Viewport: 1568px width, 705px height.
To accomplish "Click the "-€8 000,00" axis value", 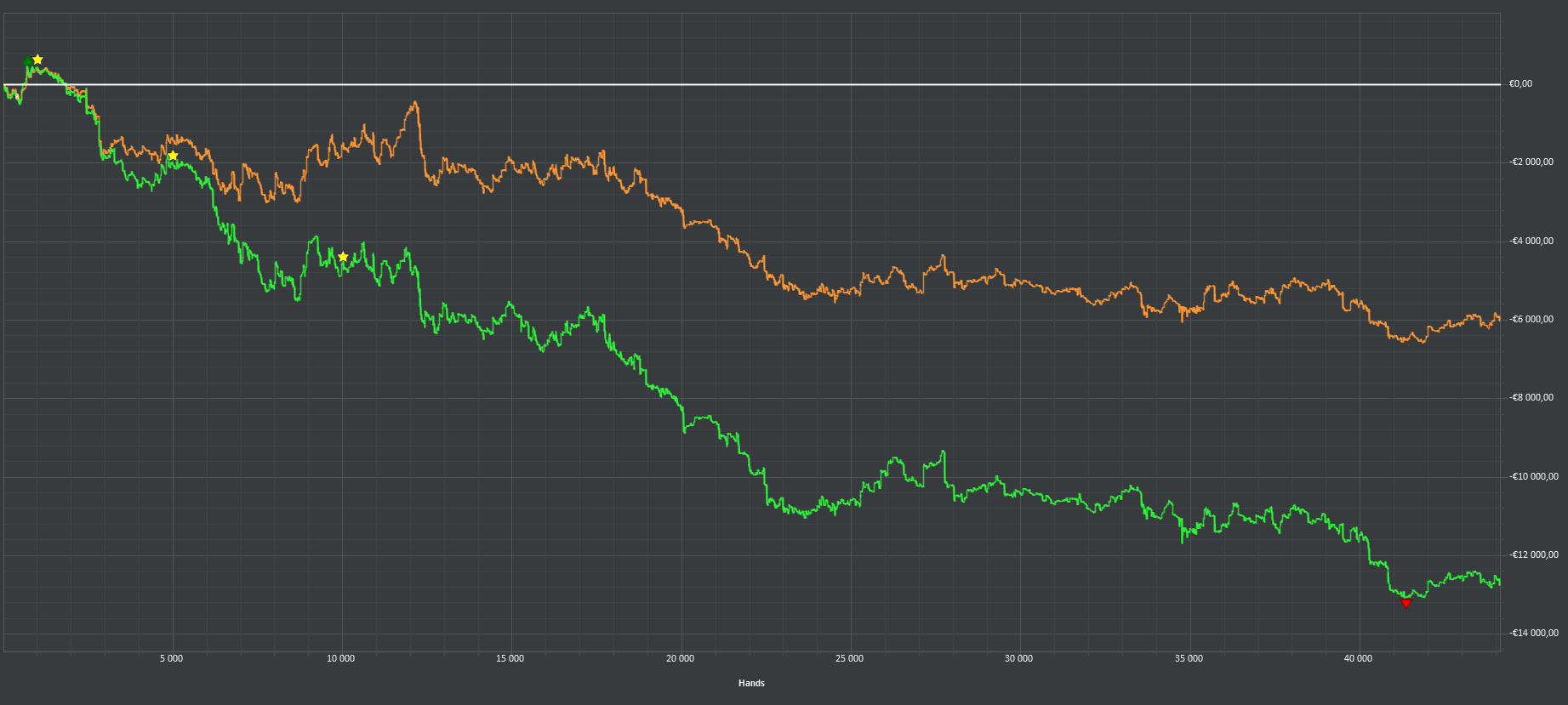I will [x=1531, y=397].
